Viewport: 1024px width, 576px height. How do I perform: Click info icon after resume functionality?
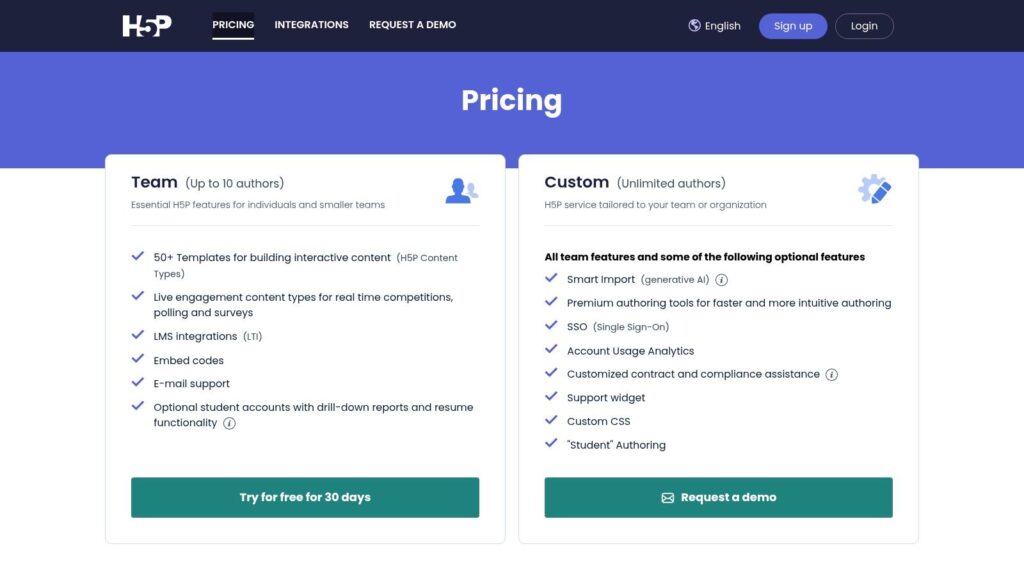229,423
